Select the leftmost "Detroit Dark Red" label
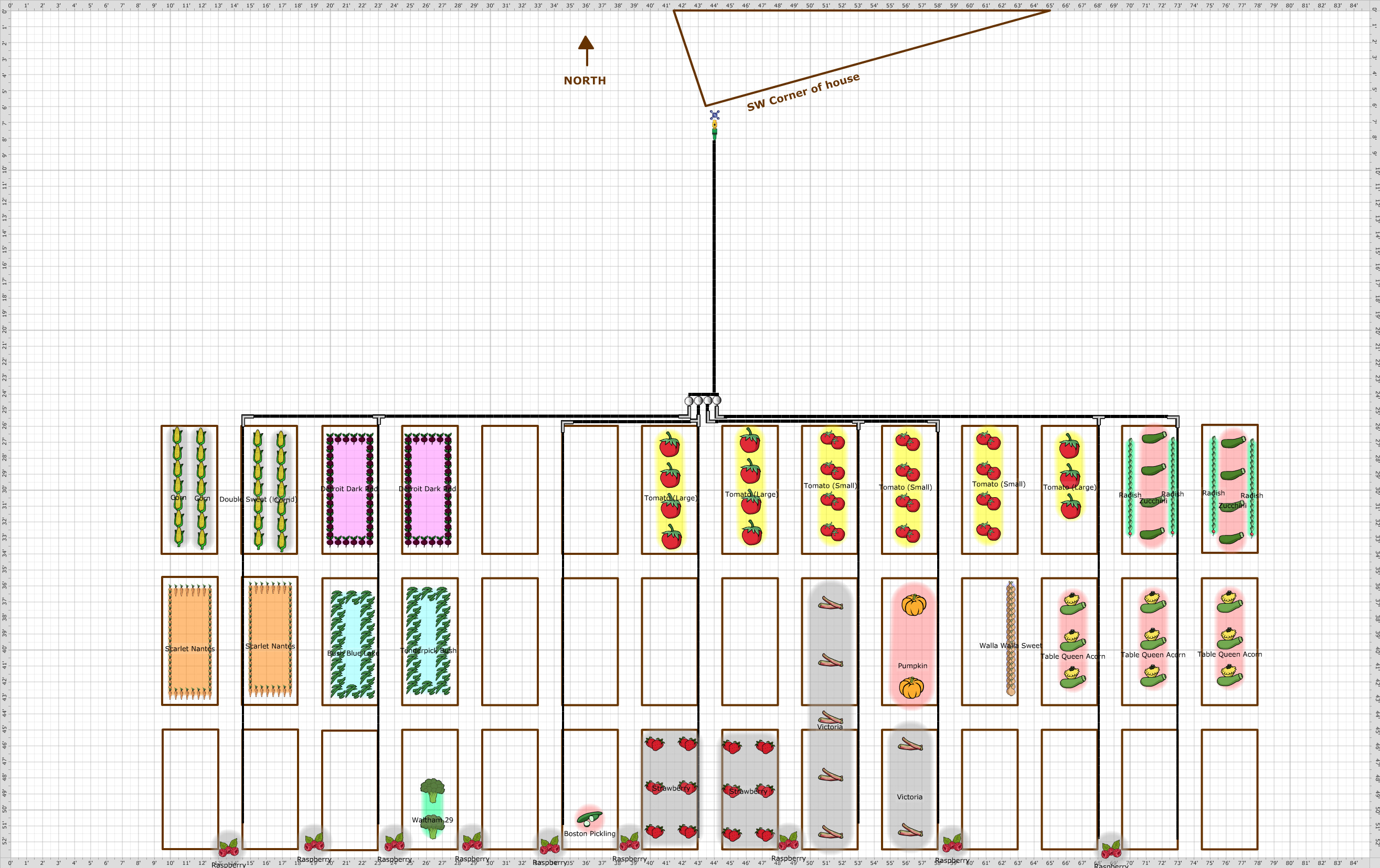 tap(349, 489)
